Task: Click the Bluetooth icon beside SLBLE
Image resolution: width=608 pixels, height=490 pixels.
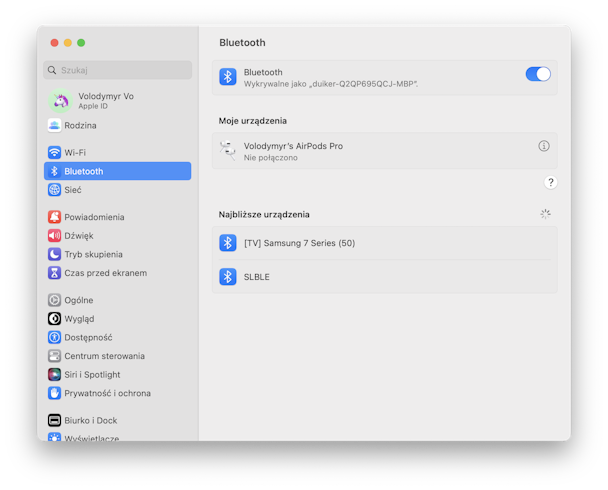Action: coord(228,277)
